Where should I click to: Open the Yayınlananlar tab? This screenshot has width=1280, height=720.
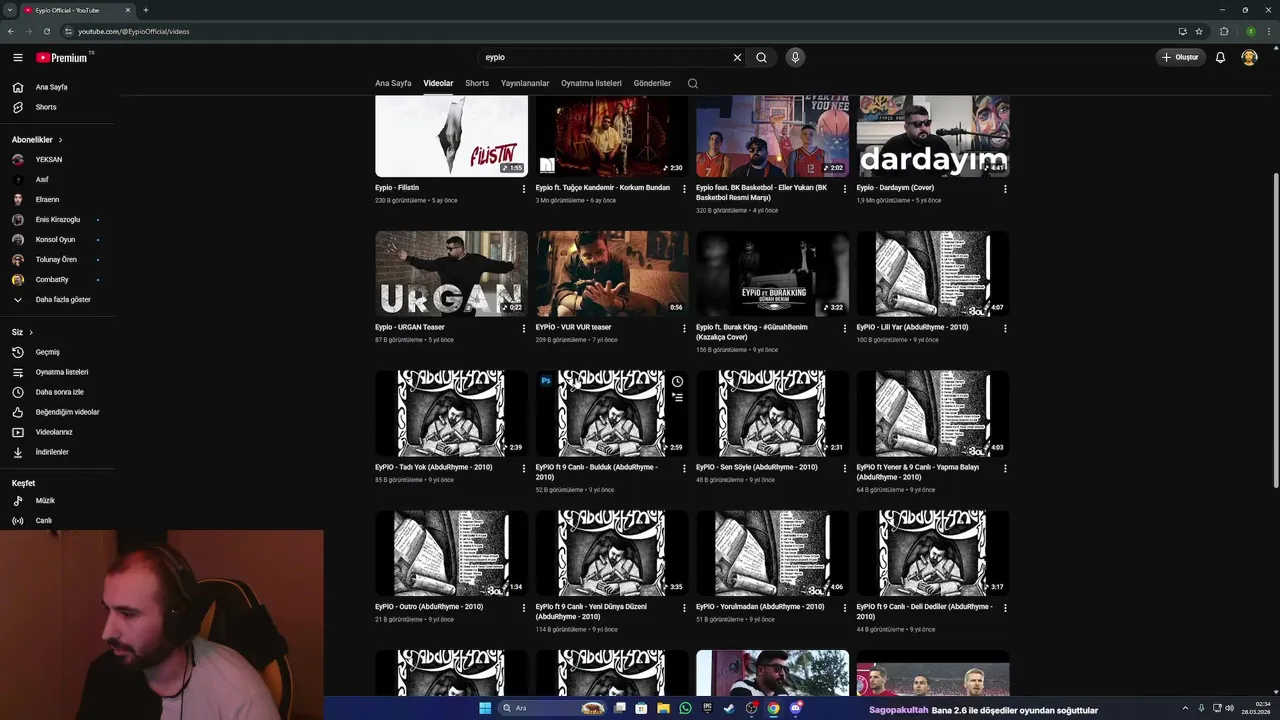pyautogui.click(x=525, y=83)
